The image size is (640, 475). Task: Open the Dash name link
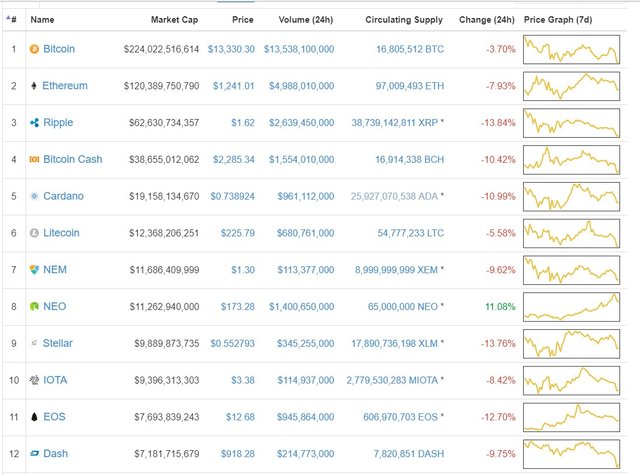pos(56,453)
